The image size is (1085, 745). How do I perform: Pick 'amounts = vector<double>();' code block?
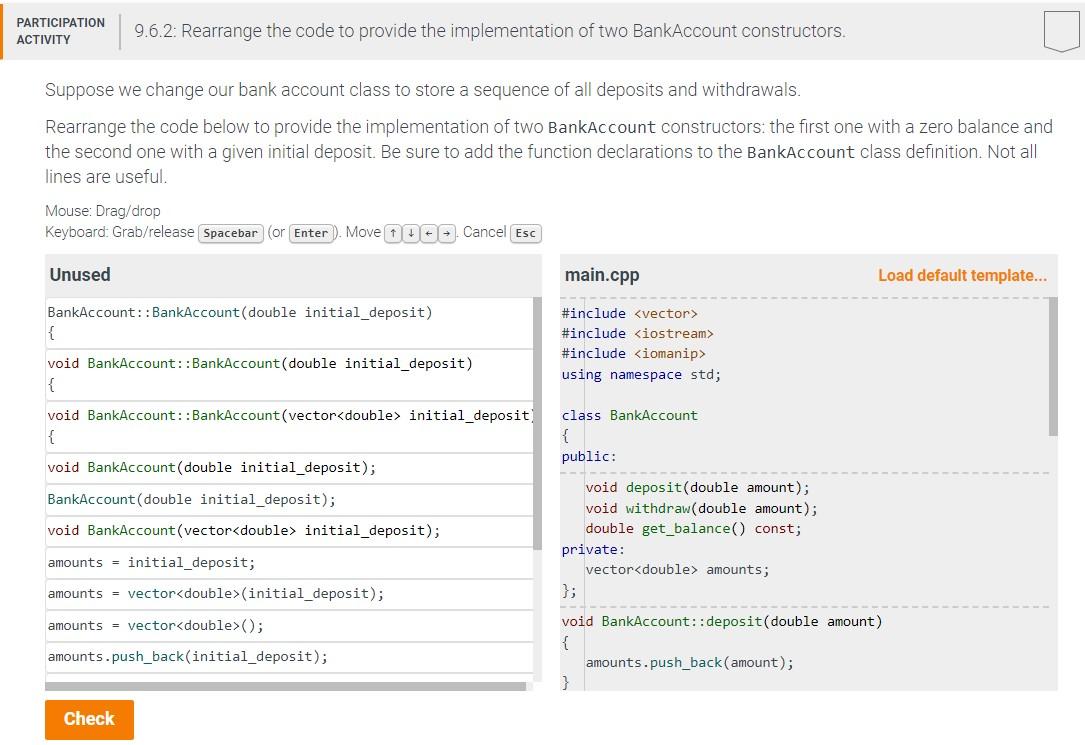point(156,625)
